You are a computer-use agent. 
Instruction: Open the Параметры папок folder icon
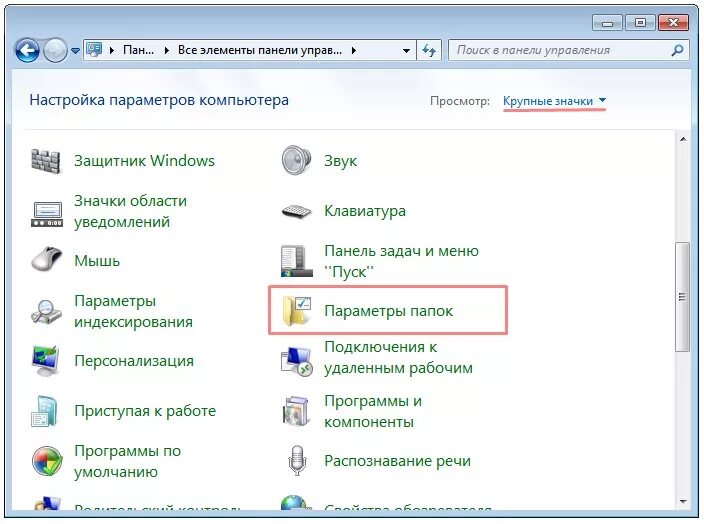(x=297, y=311)
